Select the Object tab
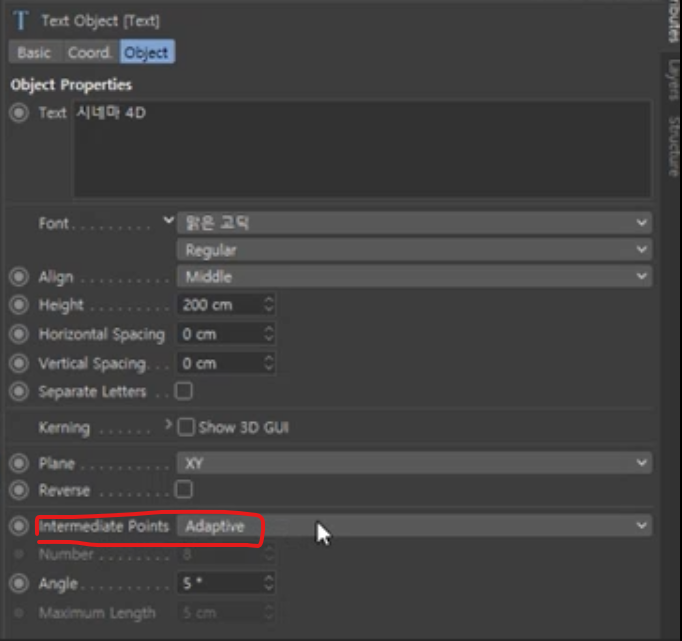 (146, 52)
